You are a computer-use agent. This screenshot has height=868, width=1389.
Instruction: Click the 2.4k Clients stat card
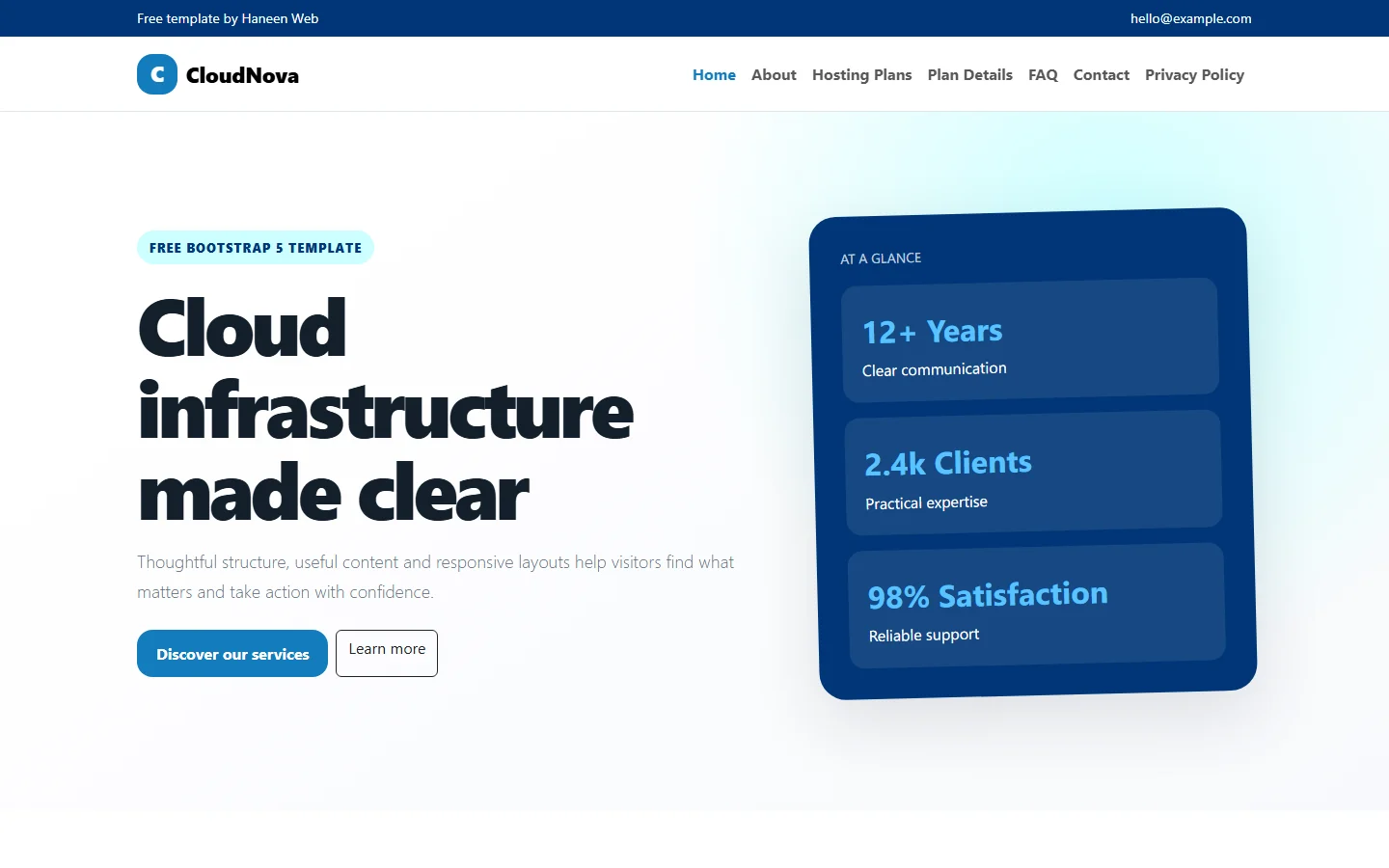pos(1034,473)
